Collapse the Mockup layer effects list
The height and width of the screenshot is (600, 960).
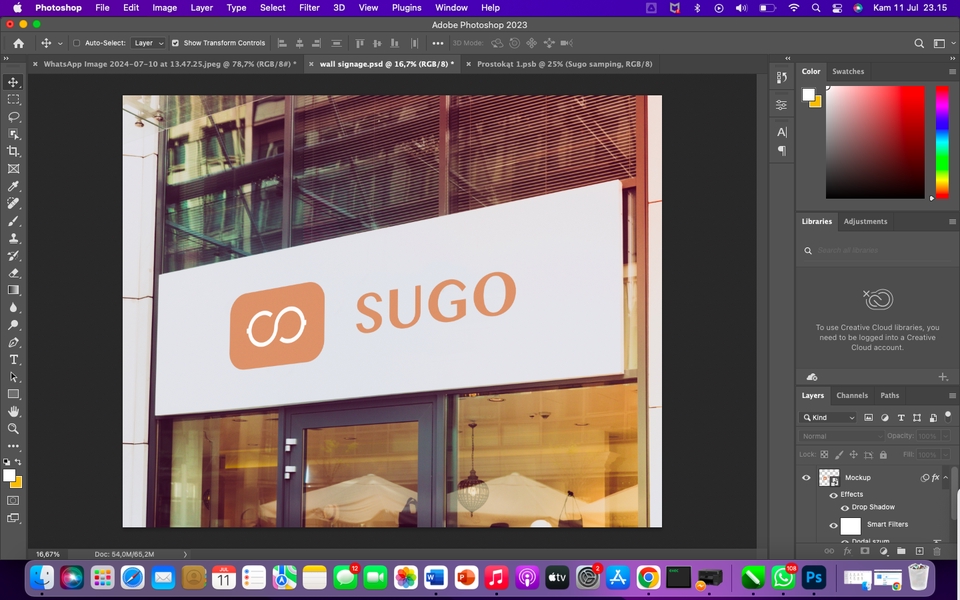[x=945, y=477]
